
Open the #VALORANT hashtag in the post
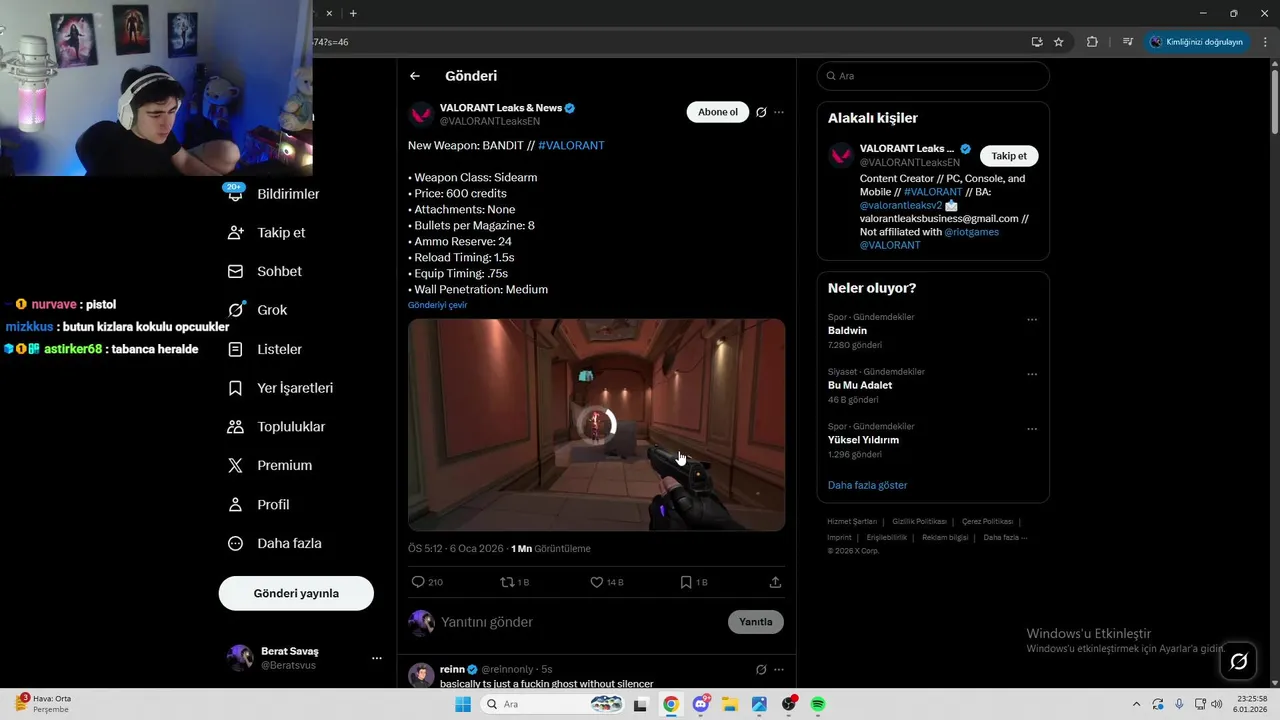[x=571, y=145]
